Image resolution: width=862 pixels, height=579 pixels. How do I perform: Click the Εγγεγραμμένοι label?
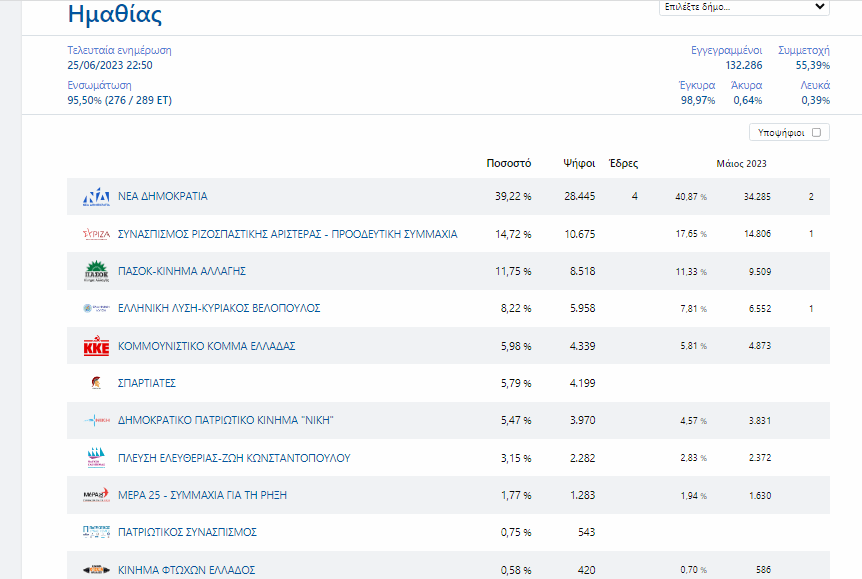point(726,51)
